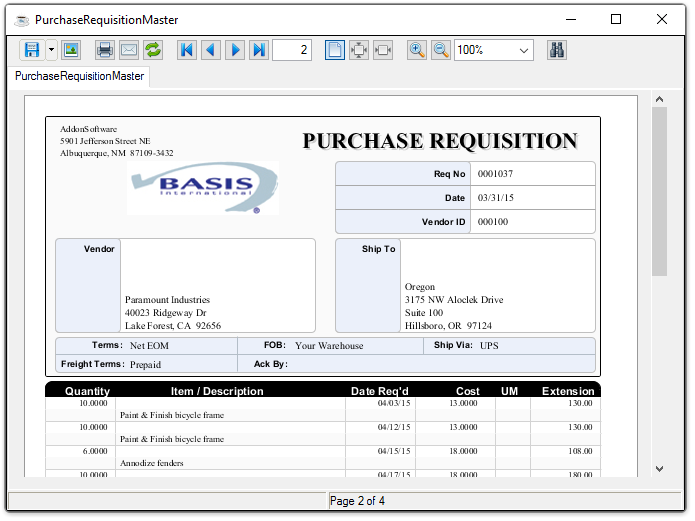Image resolution: width=695 pixels, height=521 pixels.
Task: Click the Save report icon
Action: (31, 50)
